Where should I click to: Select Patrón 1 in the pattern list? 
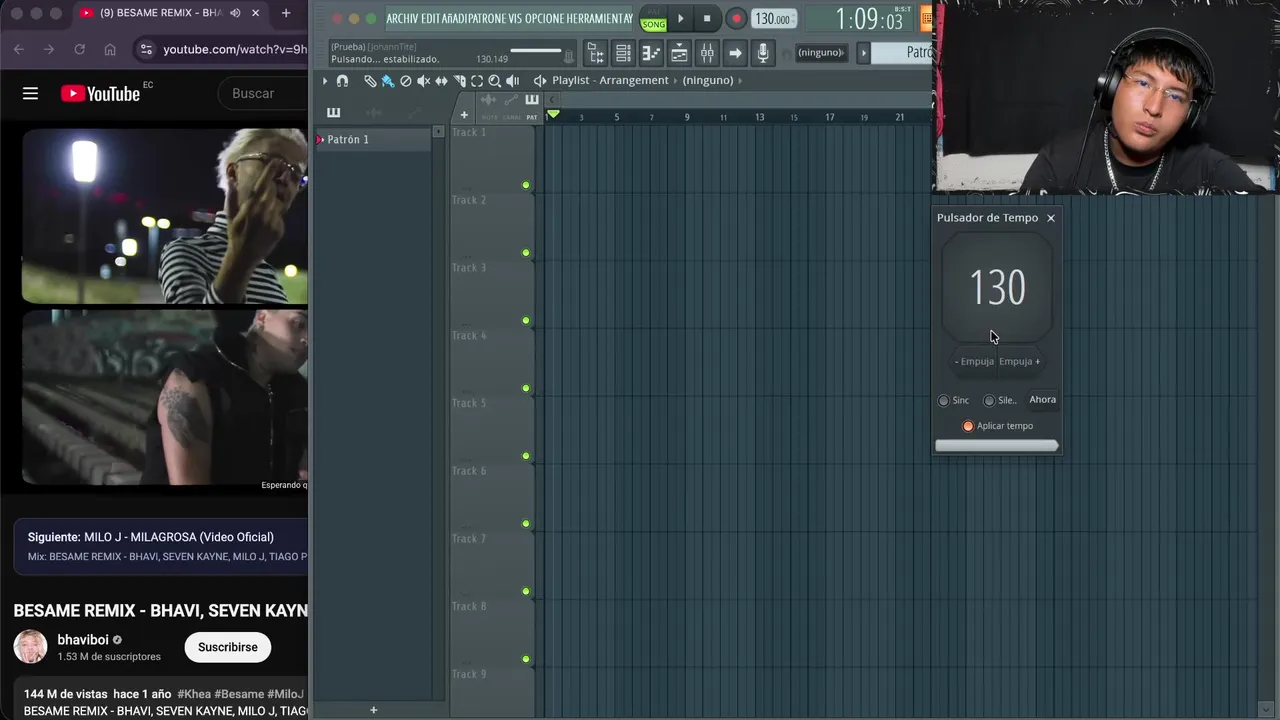pyautogui.click(x=374, y=140)
